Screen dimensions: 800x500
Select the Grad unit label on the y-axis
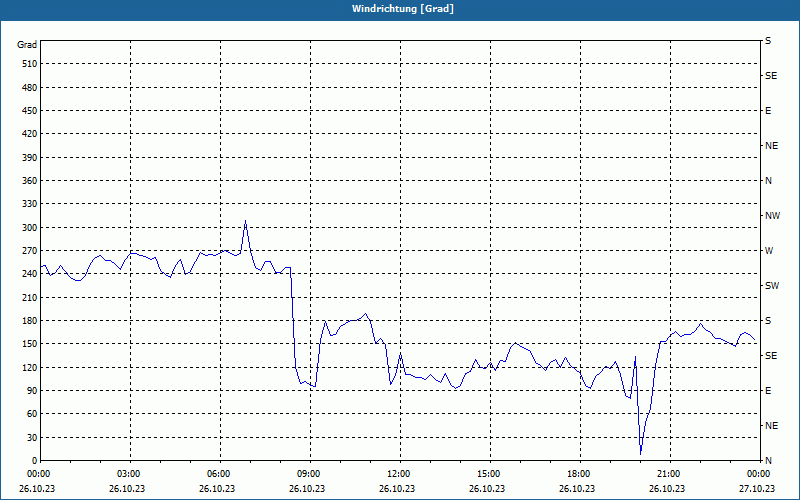click(27, 45)
